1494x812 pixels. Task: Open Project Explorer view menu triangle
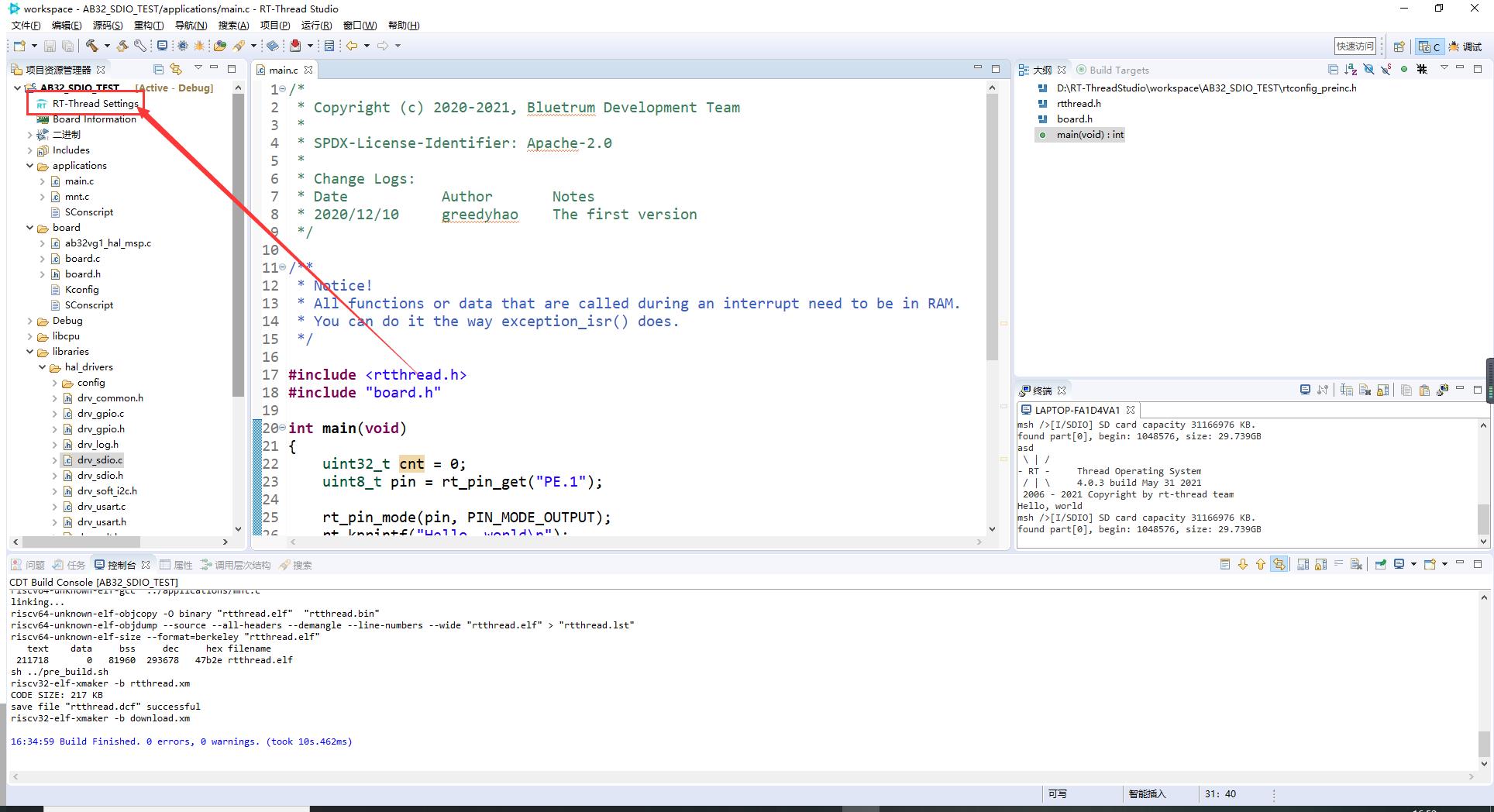pos(198,67)
